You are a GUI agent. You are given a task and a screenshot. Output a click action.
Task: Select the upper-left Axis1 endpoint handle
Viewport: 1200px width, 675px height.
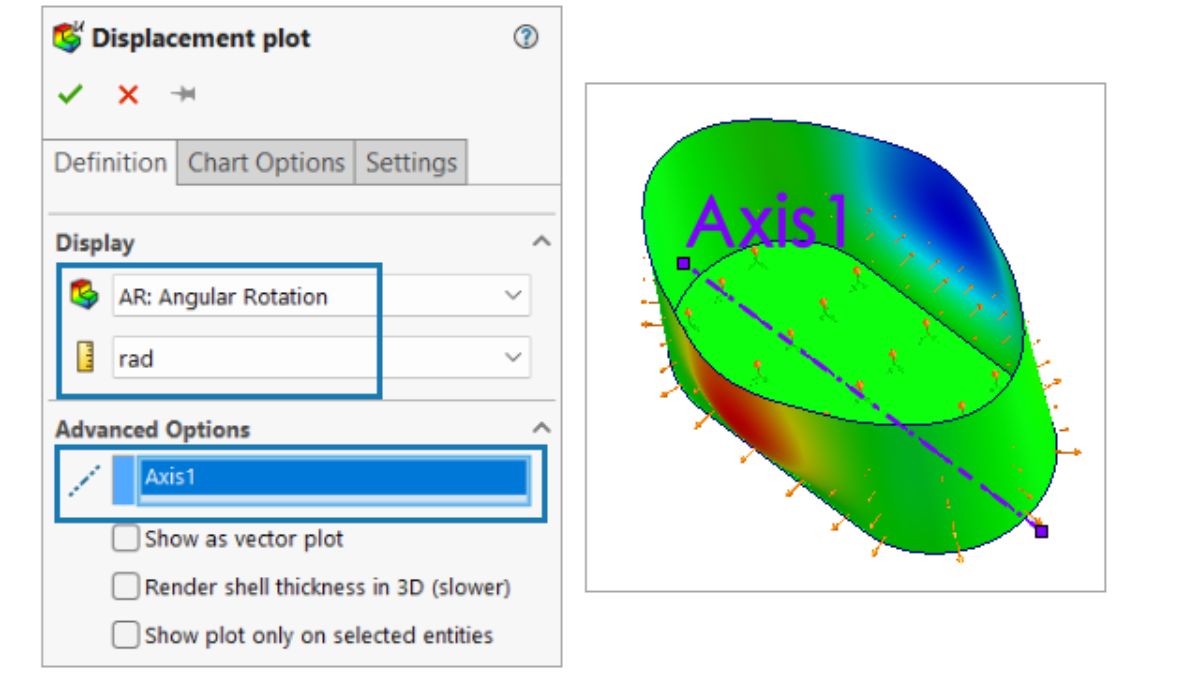coord(683,263)
